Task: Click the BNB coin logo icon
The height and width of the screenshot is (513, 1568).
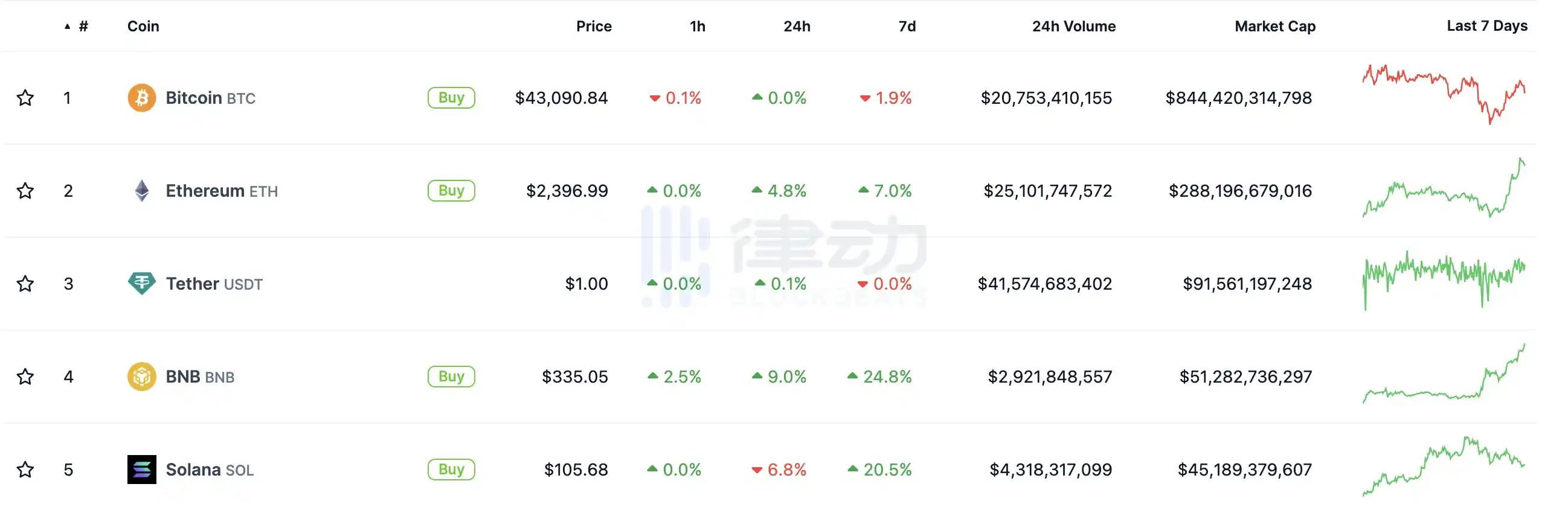Action: pos(141,376)
